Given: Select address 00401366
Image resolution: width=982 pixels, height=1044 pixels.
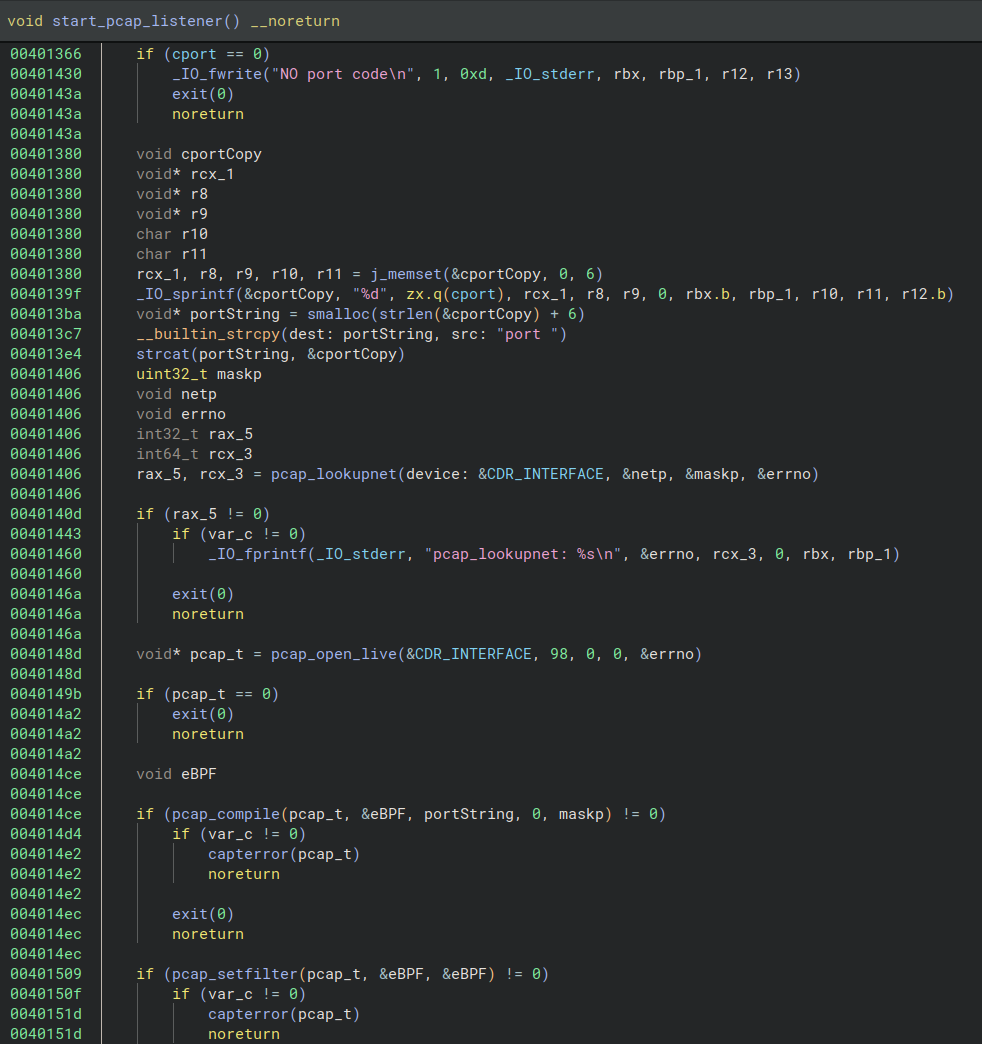Looking at the screenshot, I should (x=46, y=54).
